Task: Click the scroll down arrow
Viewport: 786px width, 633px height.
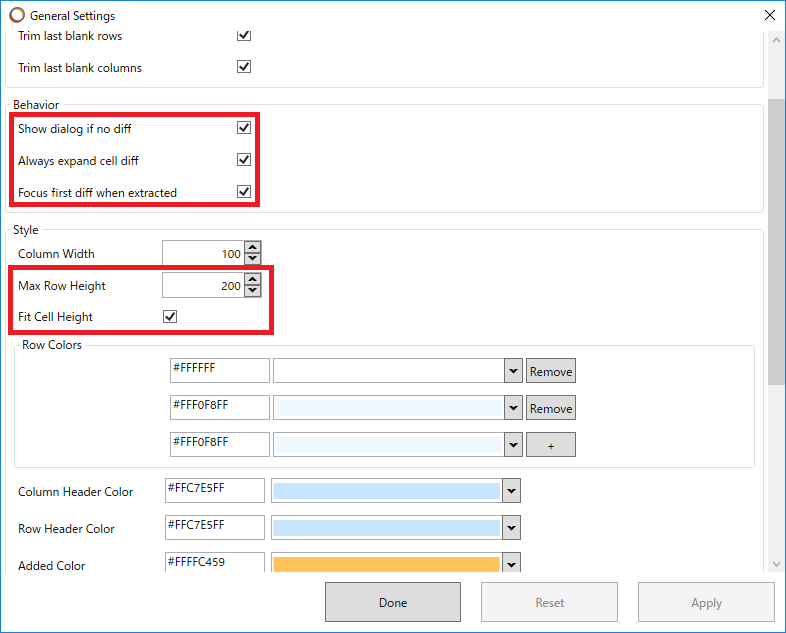Action: [776, 564]
